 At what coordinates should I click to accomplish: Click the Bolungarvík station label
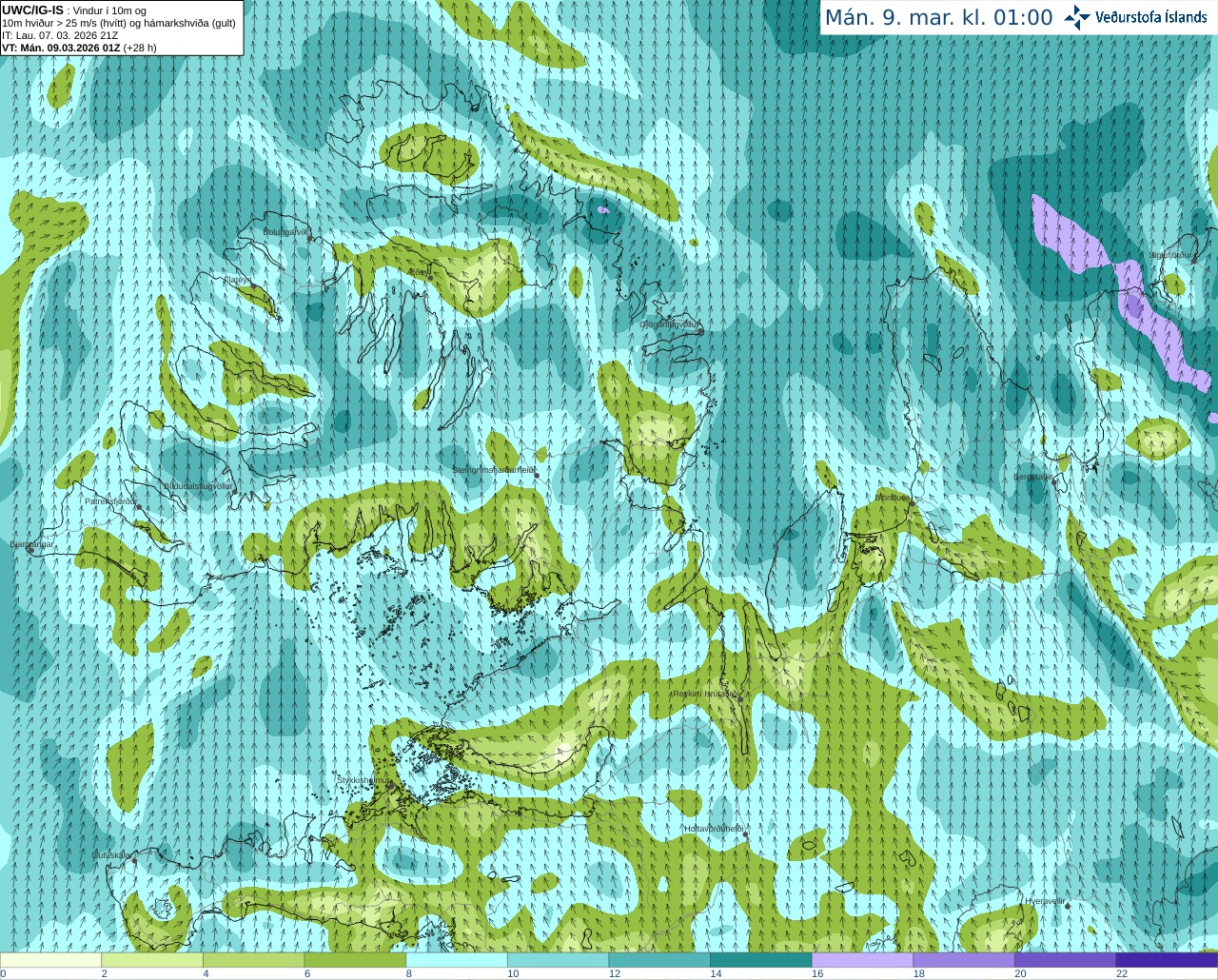(285, 231)
